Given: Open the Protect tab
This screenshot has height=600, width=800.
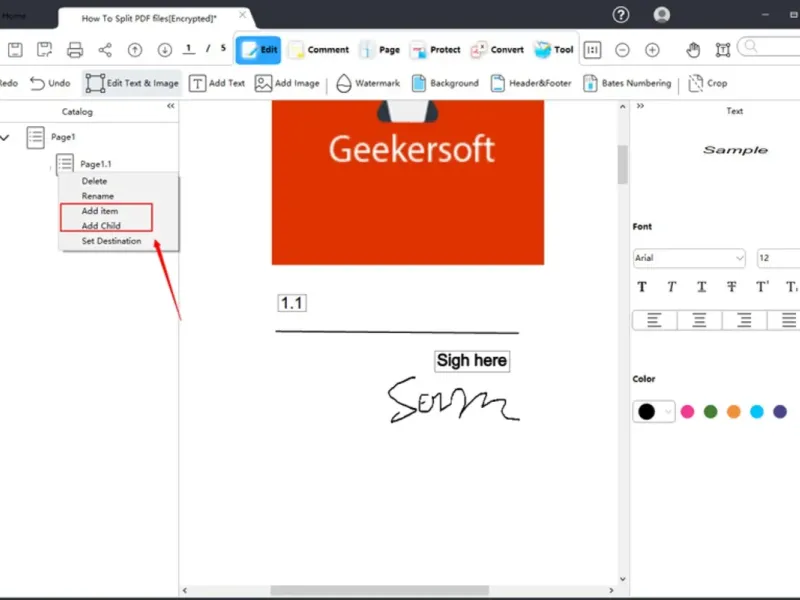Looking at the screenshot, I should pos(435,49).
